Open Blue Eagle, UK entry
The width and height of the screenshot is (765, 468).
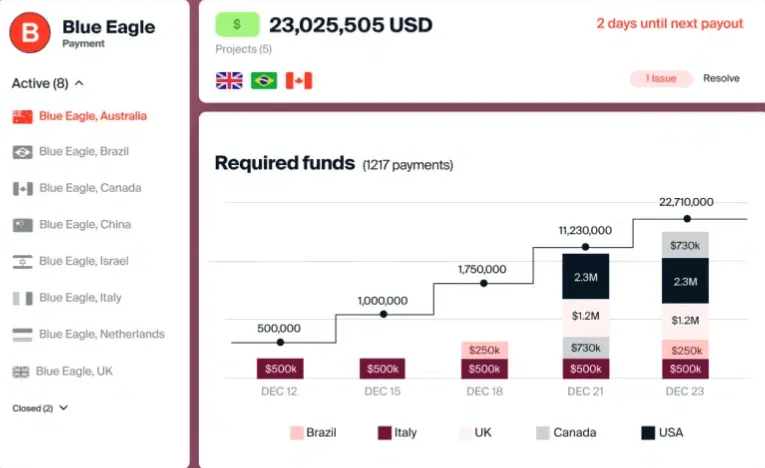click(62, 371)
